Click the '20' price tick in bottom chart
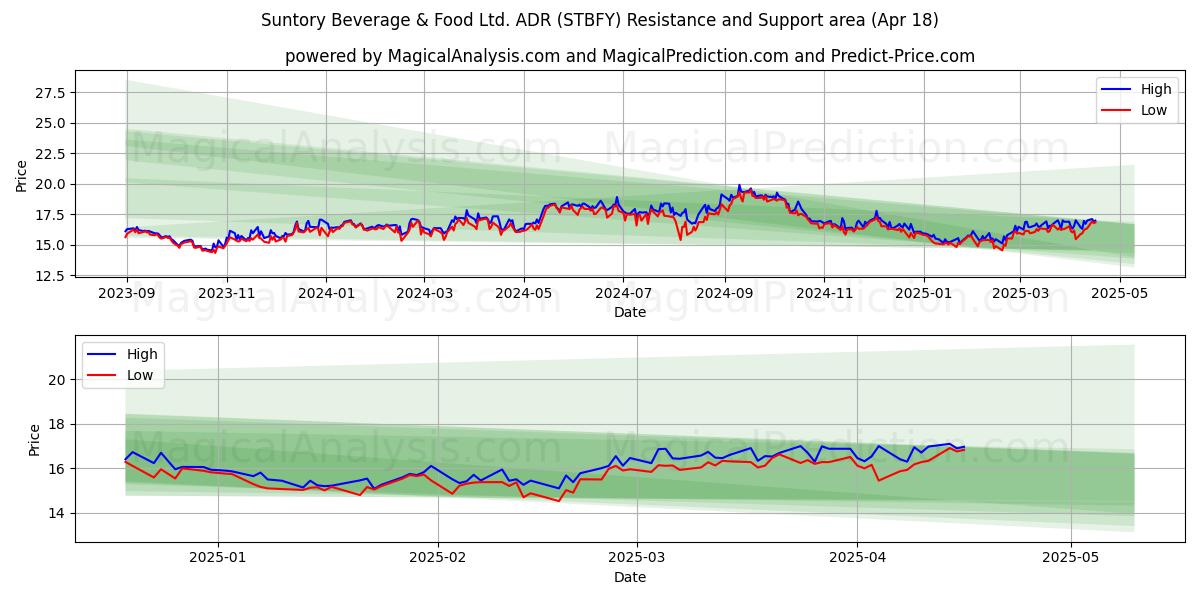1200x600 pixels. pos(58,380)
